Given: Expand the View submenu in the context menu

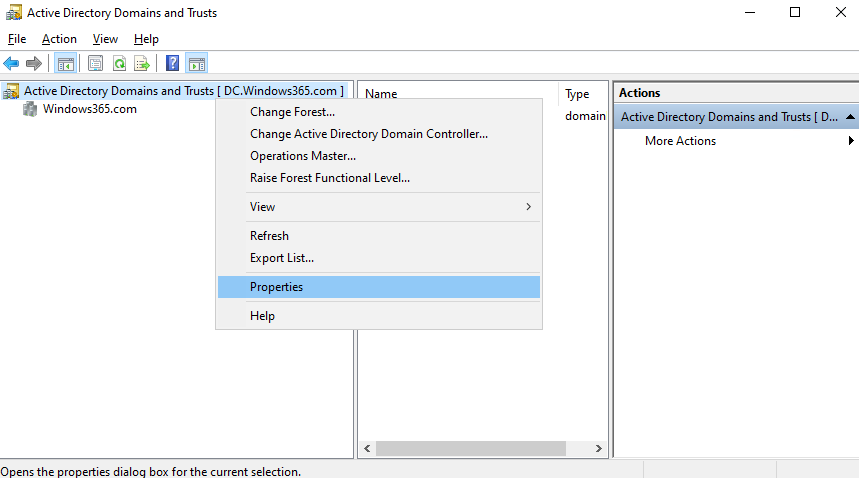Looking at the screenshot, I should click(x=379, y=207).
